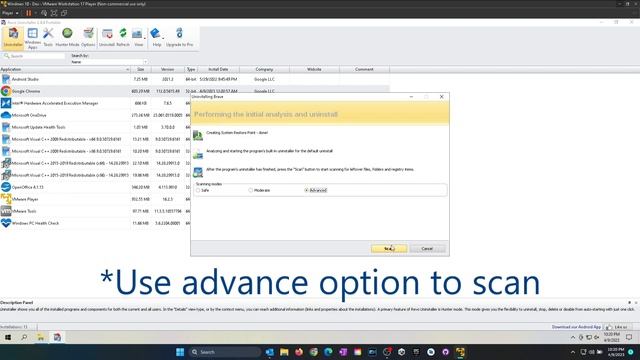640x360 pixels.
Task: Open the guest taskbar search icon
Action: (x=24, y=337)
